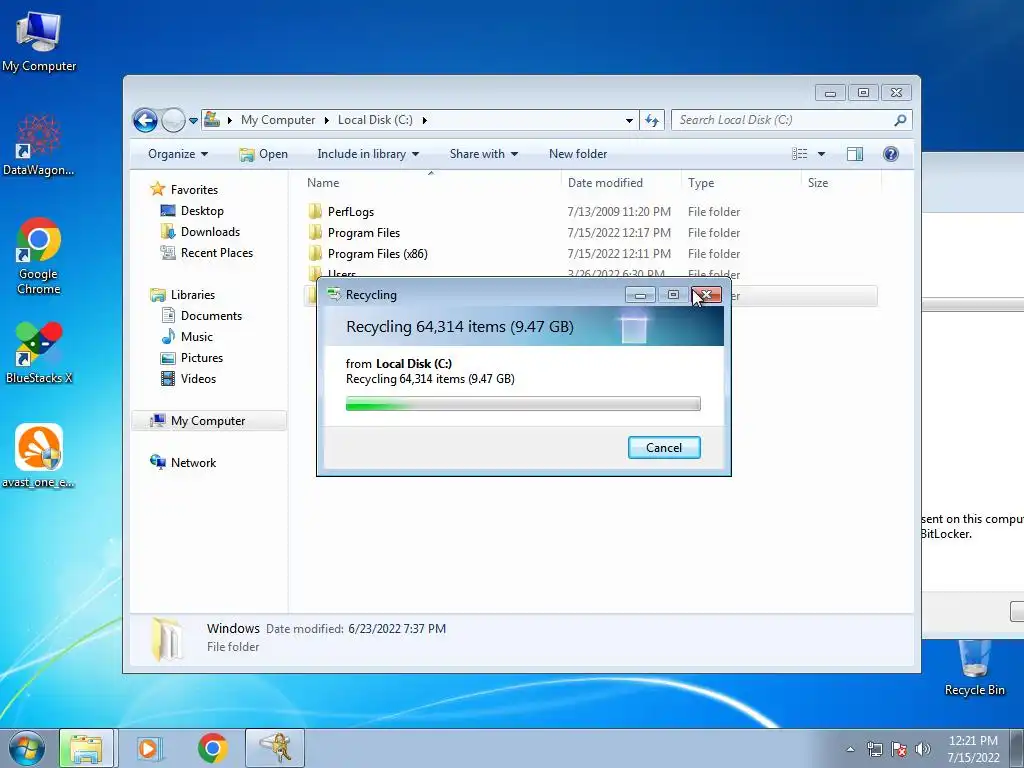1024x768 pixels.
Task: Click the Windows folder details pane thumbnail
Action: pyautogui.click(x=167, y=639)
